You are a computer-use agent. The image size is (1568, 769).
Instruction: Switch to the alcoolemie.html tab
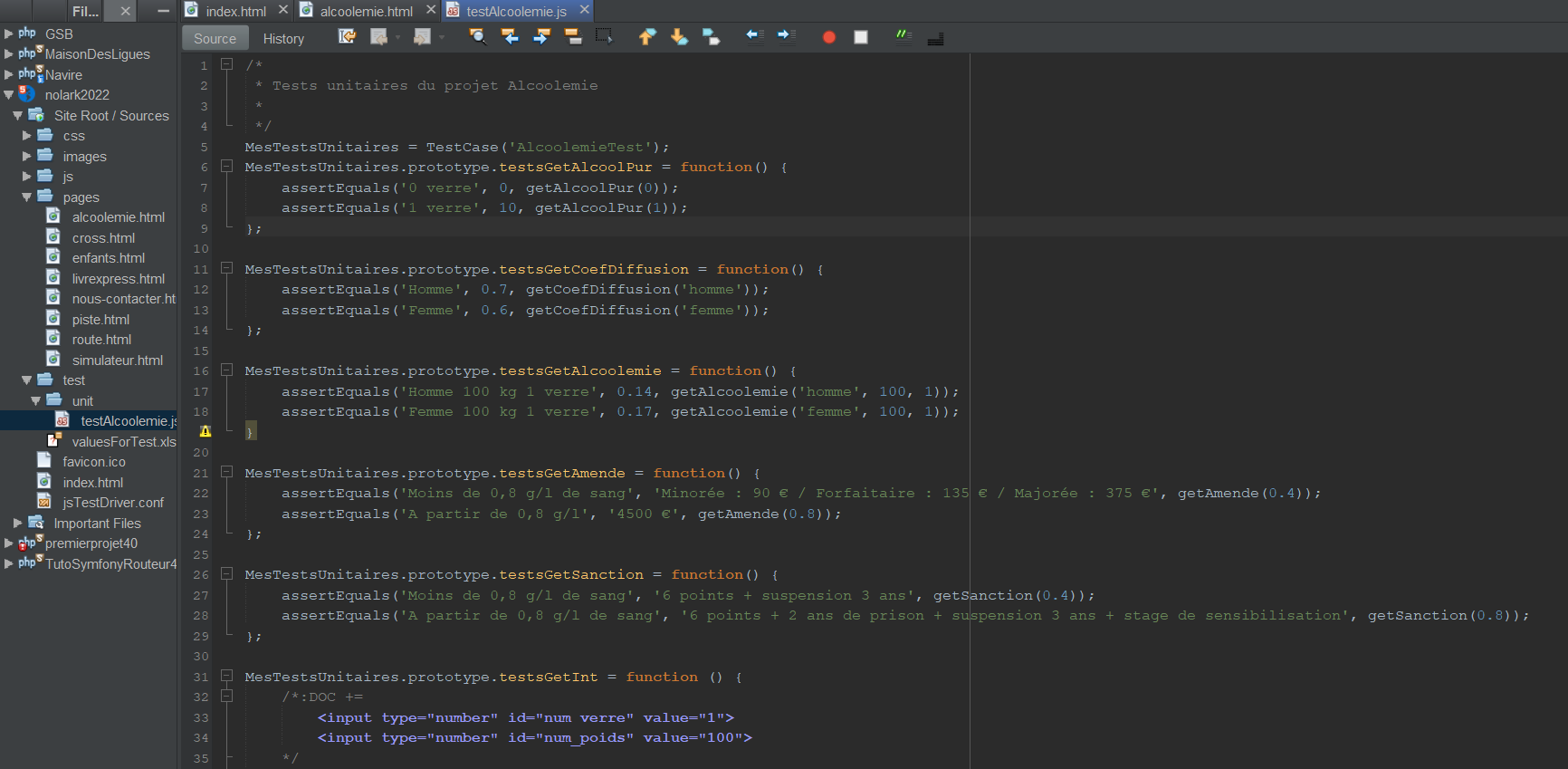tap(366, 11)
